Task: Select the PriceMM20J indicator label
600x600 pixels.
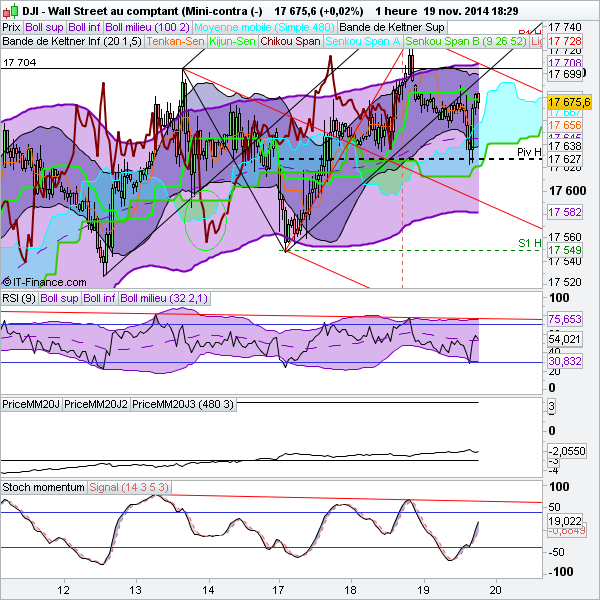Action: click(31, 404)
